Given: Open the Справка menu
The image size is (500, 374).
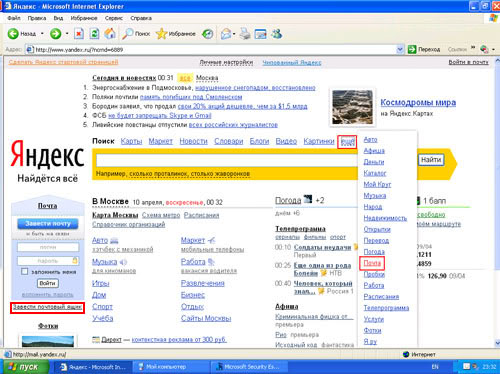Looking at the screenshot, I should 141,18.
